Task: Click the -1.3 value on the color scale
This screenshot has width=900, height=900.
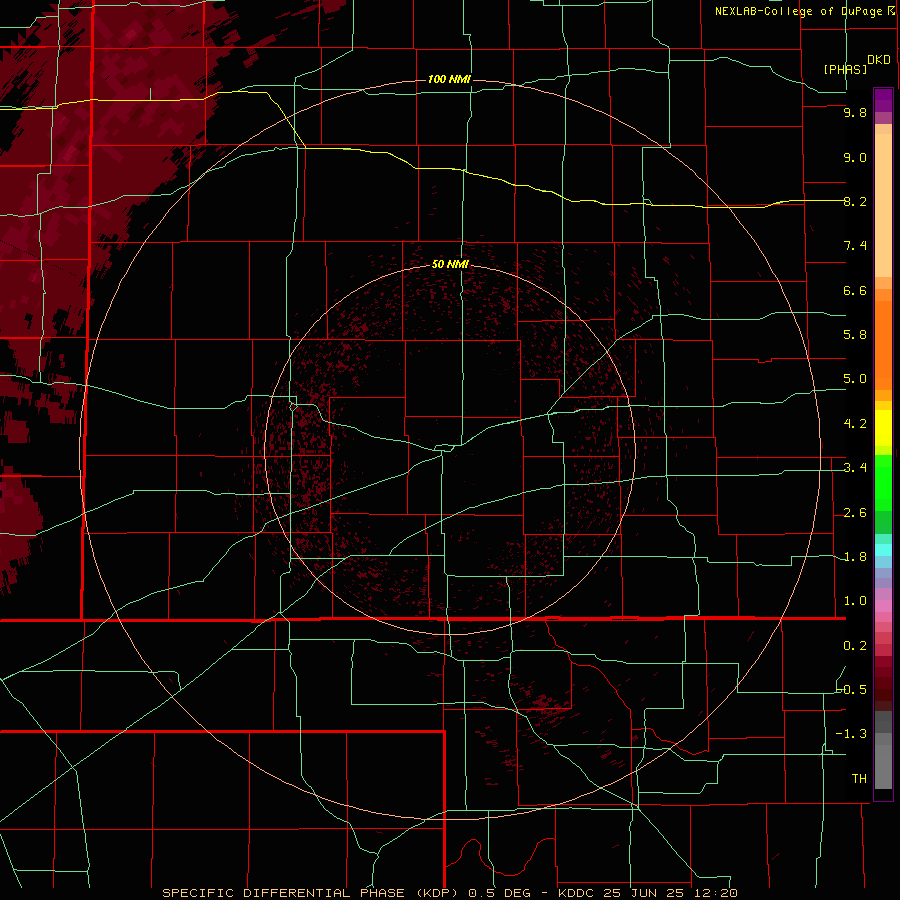Action: (x=851, y=734)
